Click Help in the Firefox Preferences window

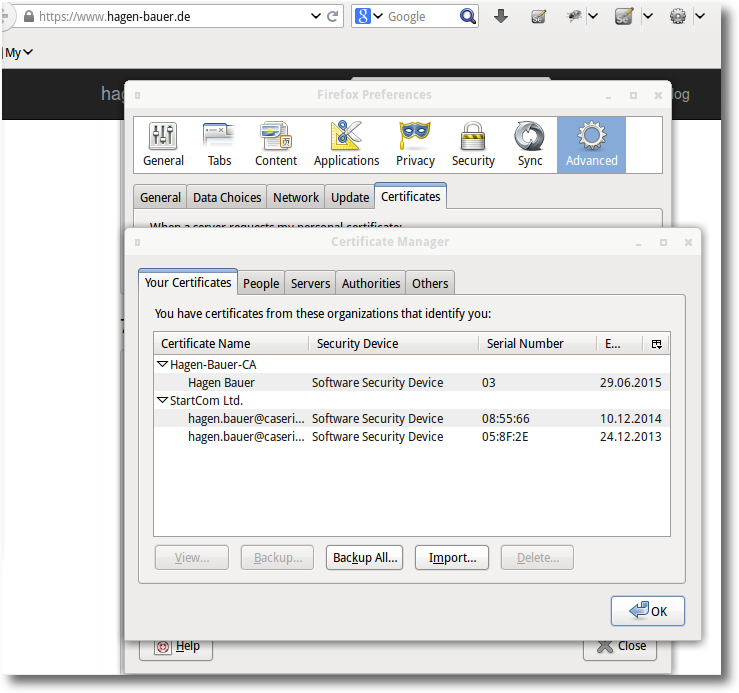click(176, 647)
